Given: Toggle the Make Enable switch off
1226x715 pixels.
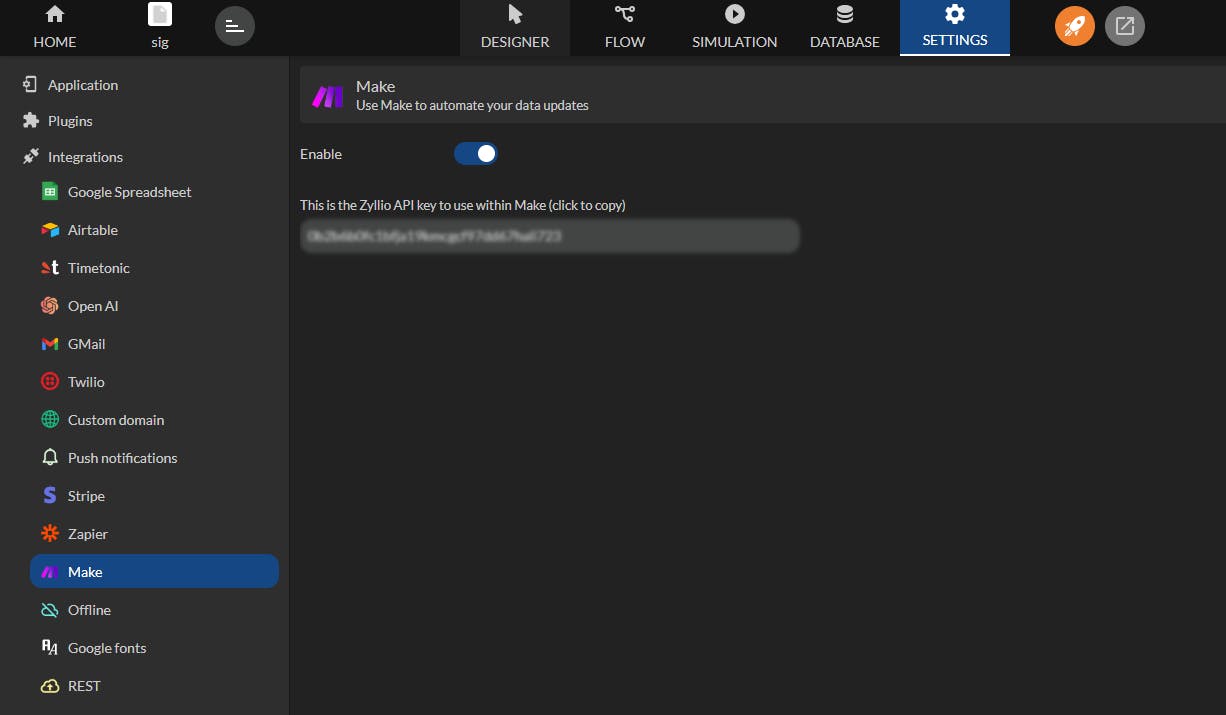Looking at the screenshot, I should click(x=476, y=154).
